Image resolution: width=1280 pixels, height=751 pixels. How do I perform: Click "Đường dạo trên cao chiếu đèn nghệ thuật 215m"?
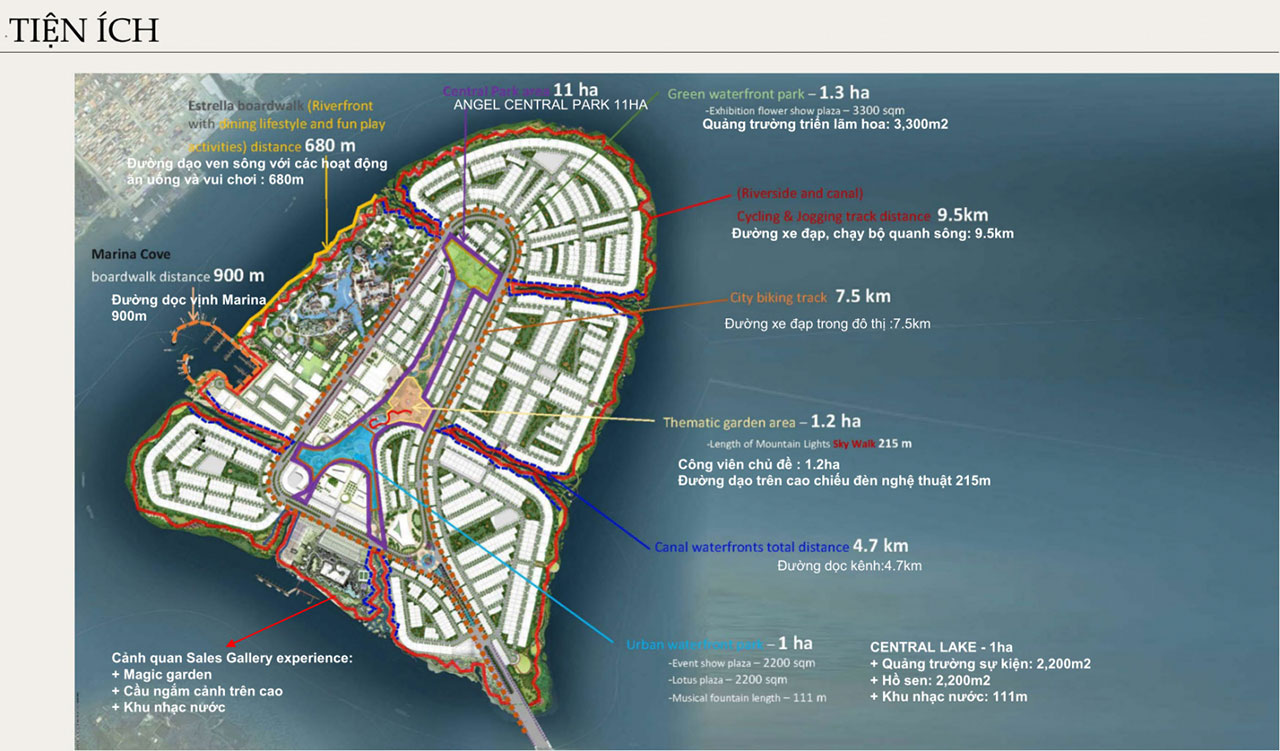[x=834, y=481]
